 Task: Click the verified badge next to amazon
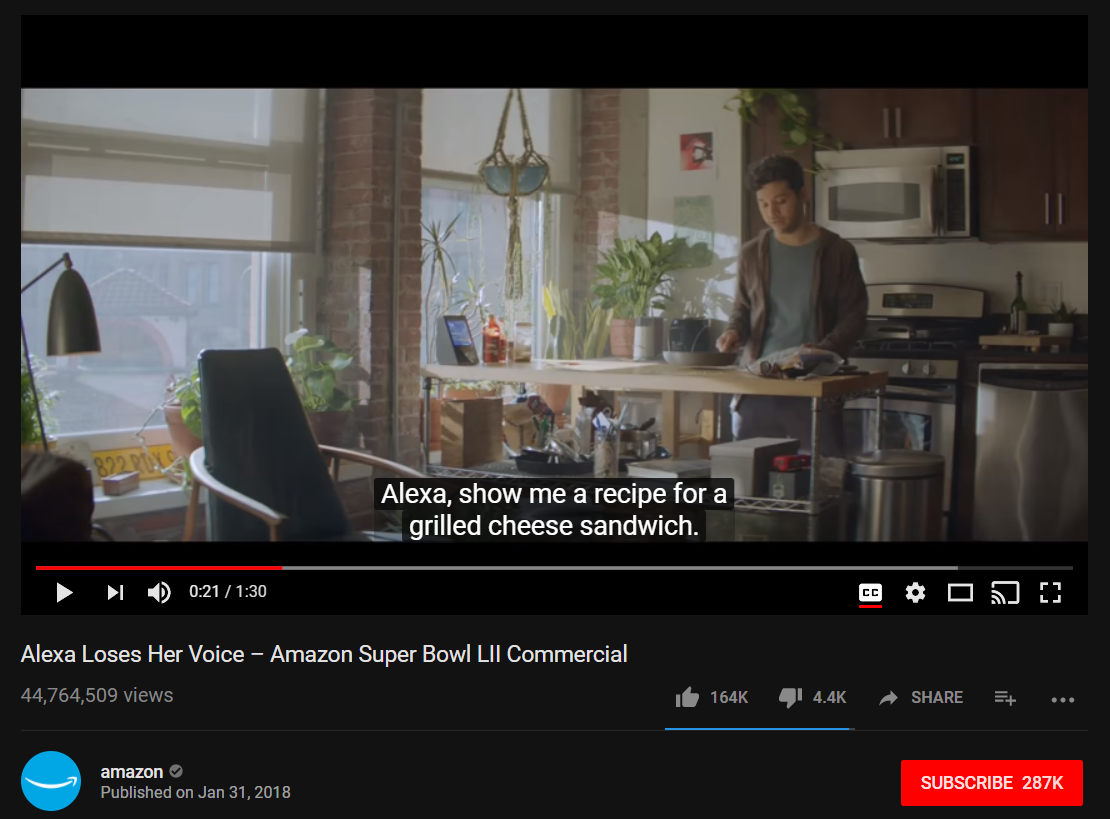click(176, 772)
